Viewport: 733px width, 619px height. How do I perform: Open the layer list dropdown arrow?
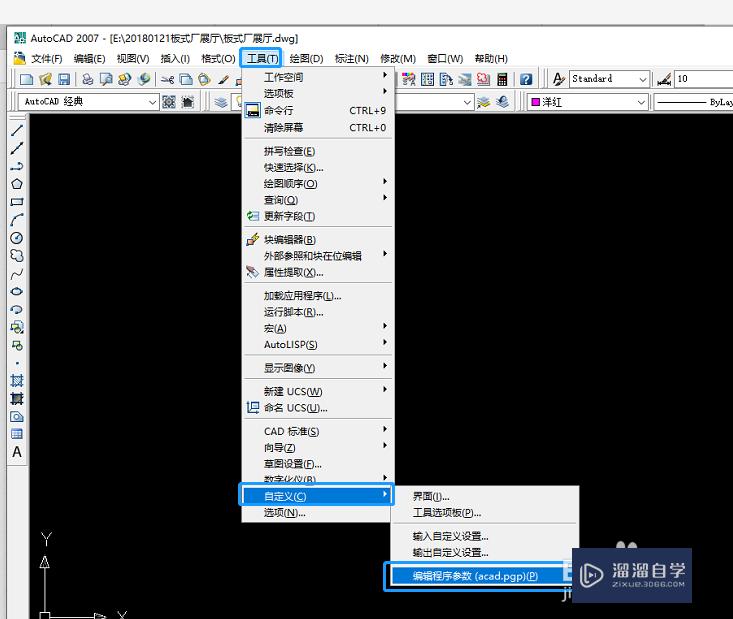[x=467, y=102]
